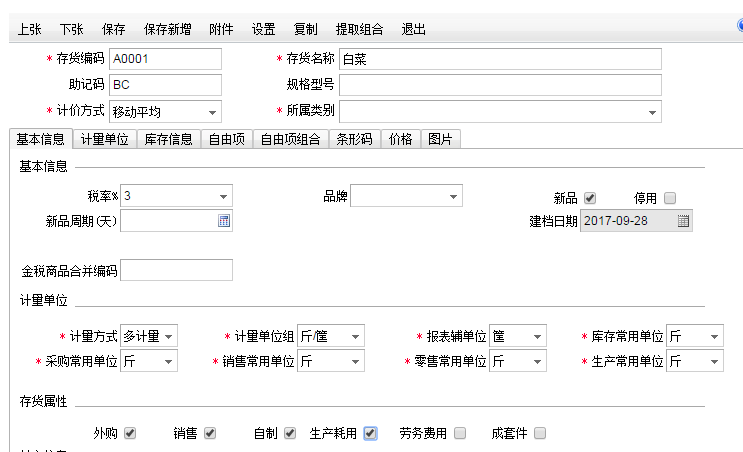The image size is (743, 452).
Task: Click the 存货名称 input field
Action: 500,59
